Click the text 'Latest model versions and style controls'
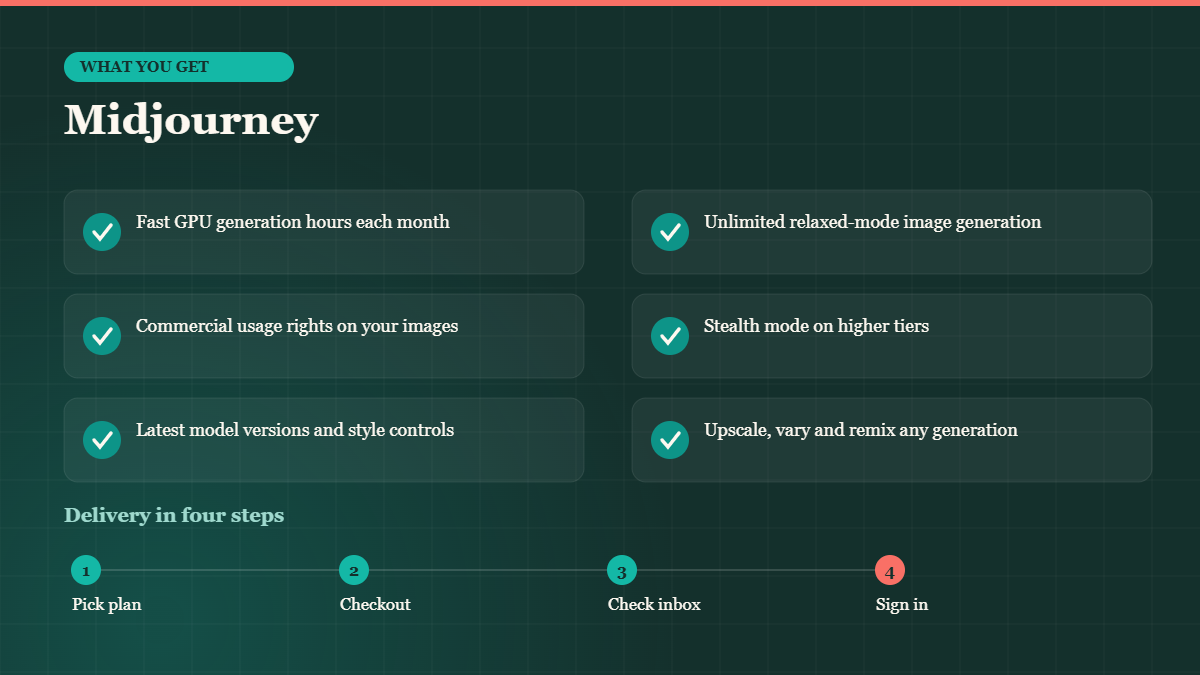The width and height of the screenshot is (1200, 675). tap(295, 430)
